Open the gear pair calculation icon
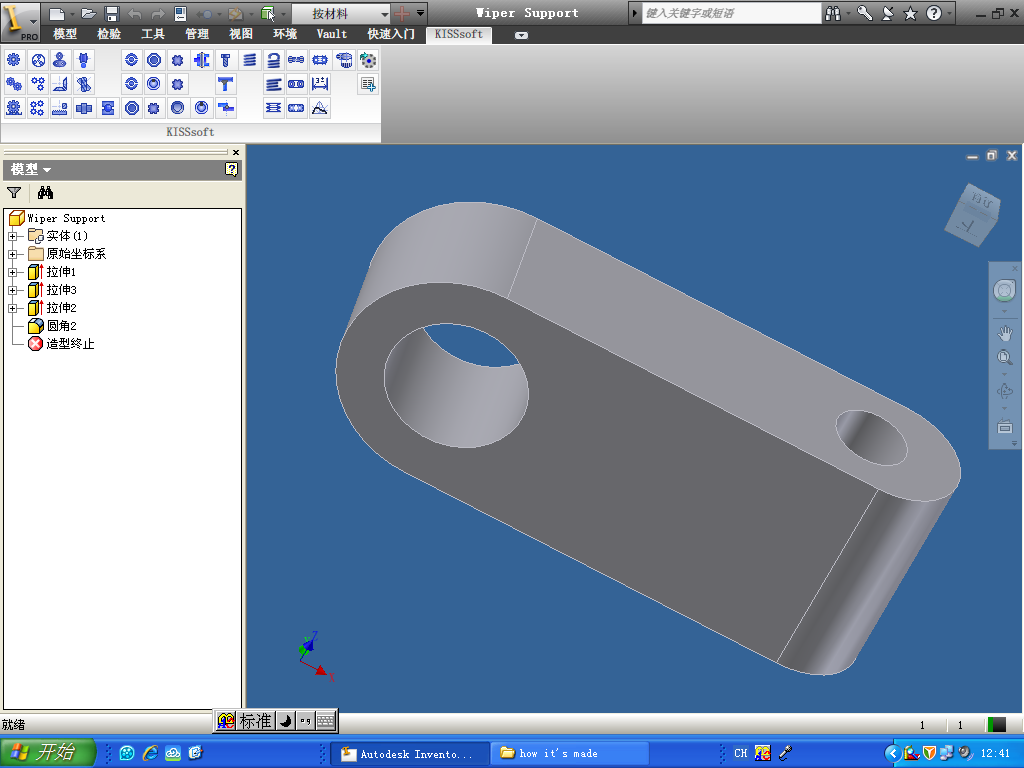Image resolution: width=1024 pixels, height=768 pixels. click(14, 84)
